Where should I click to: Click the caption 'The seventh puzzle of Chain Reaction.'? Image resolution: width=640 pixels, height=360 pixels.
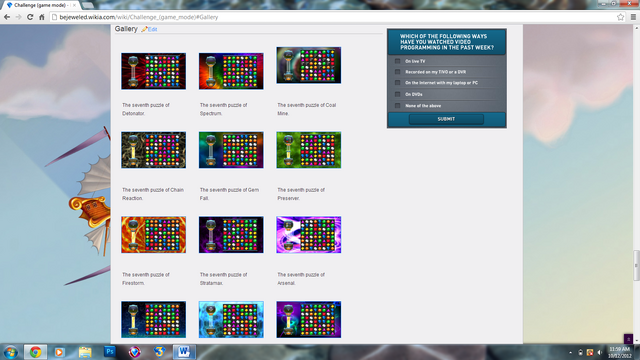153,194
